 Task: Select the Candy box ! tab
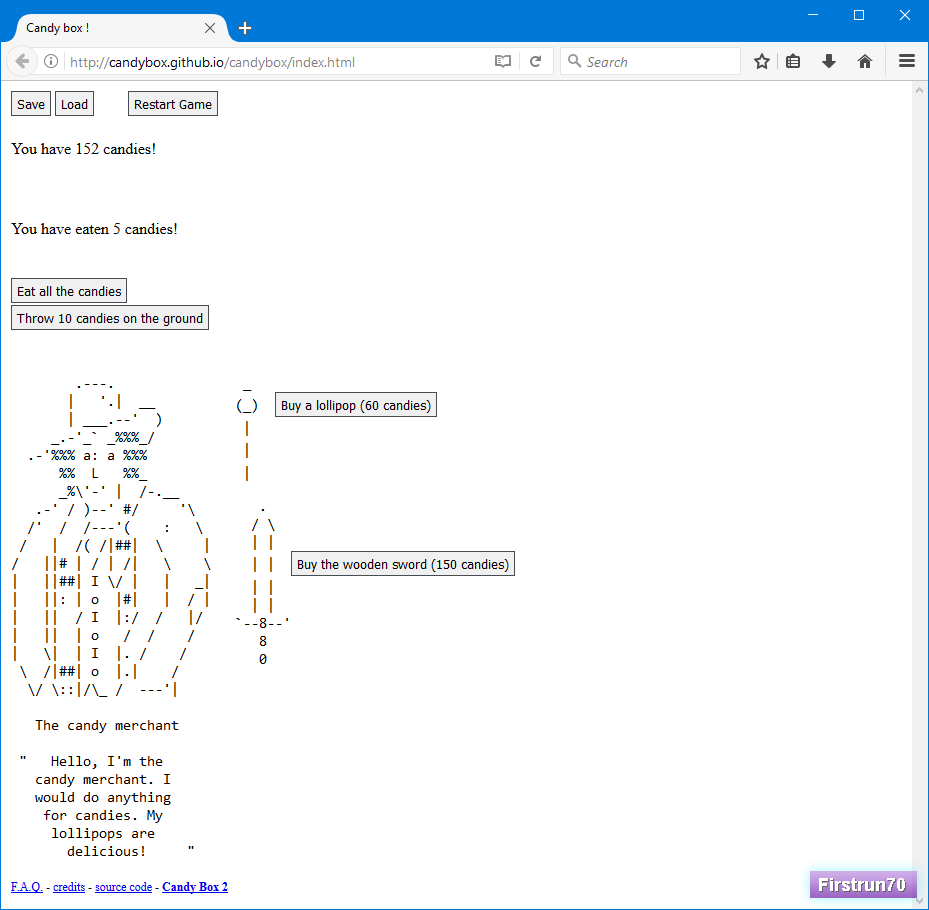click(100, 28)
